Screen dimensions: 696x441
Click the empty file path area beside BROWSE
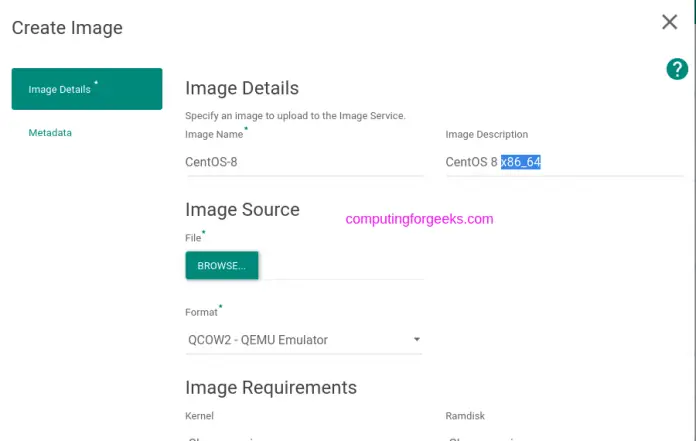(x=342, y=266)
